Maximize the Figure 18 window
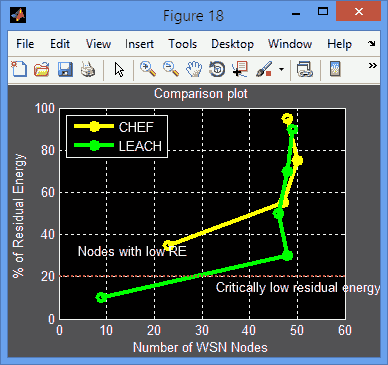Screen dimensions: 388x365 coord(323,12)
